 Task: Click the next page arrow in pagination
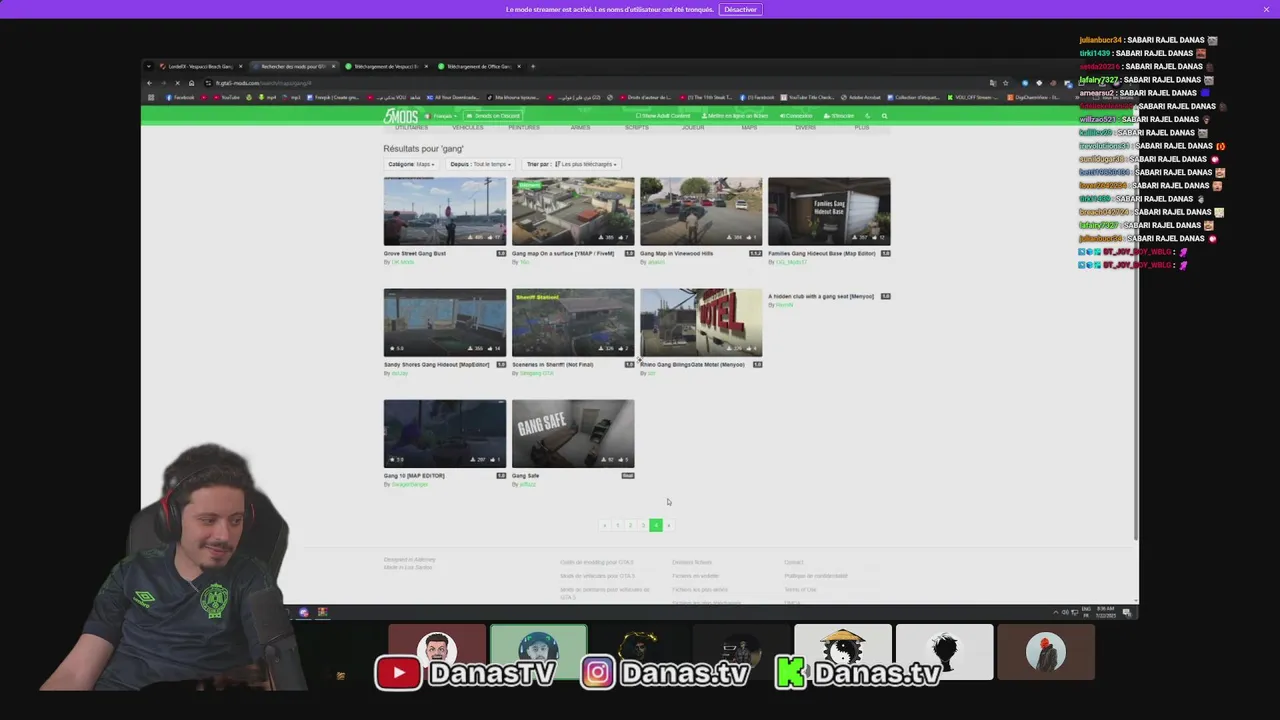pyautogui.click(x=669, y=525)
